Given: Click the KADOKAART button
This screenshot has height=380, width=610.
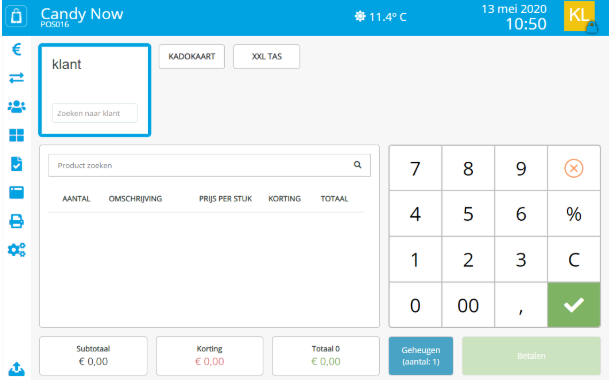Looking at the screenshot, I should tap(192, 56).
